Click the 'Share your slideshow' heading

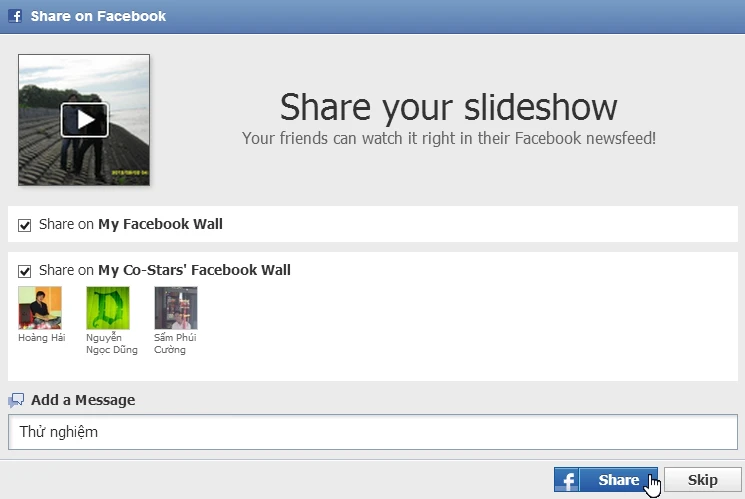click(x=449, y=108)
